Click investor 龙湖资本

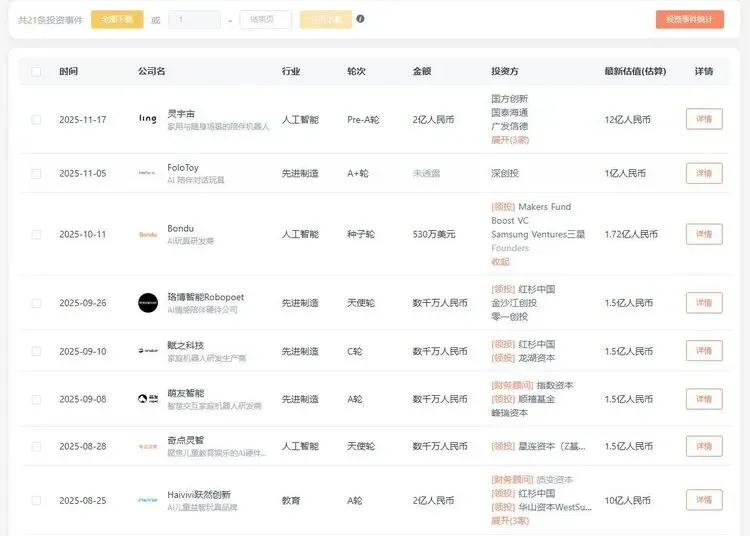pos(537,358)
